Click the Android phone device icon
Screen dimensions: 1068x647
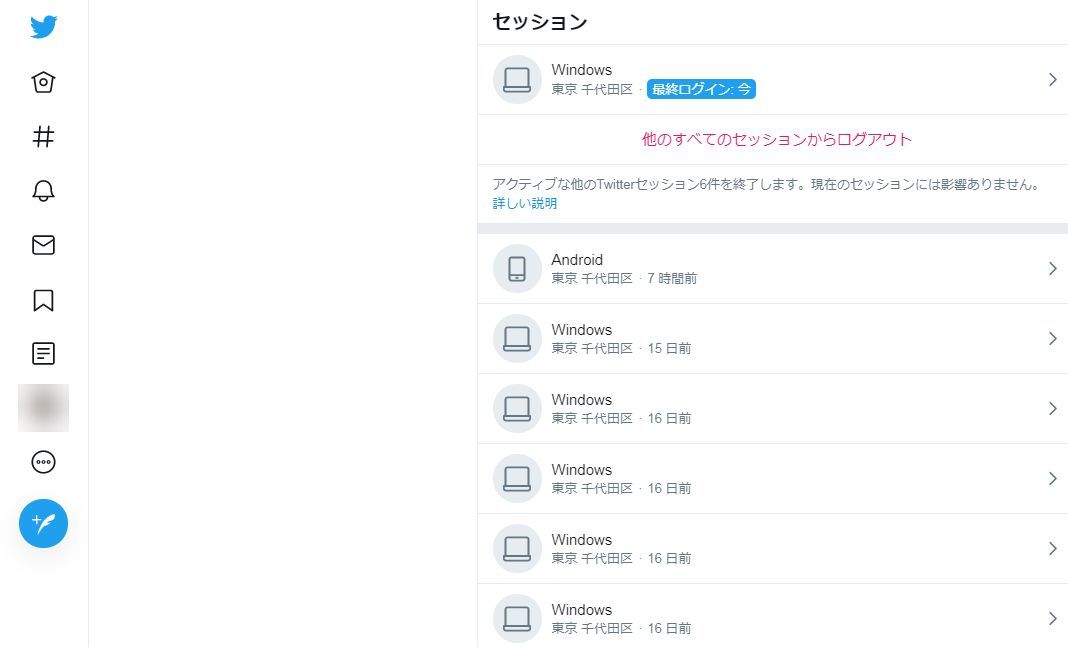click(517, 269)
